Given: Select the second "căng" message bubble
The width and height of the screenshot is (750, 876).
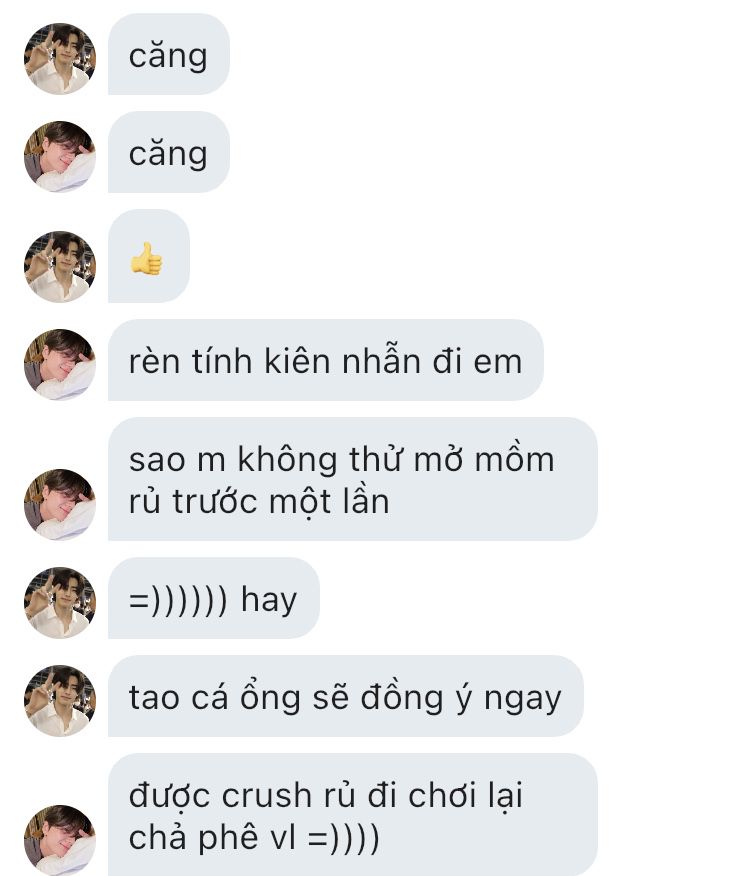Looking at the screenshot, I should (169, 152).
